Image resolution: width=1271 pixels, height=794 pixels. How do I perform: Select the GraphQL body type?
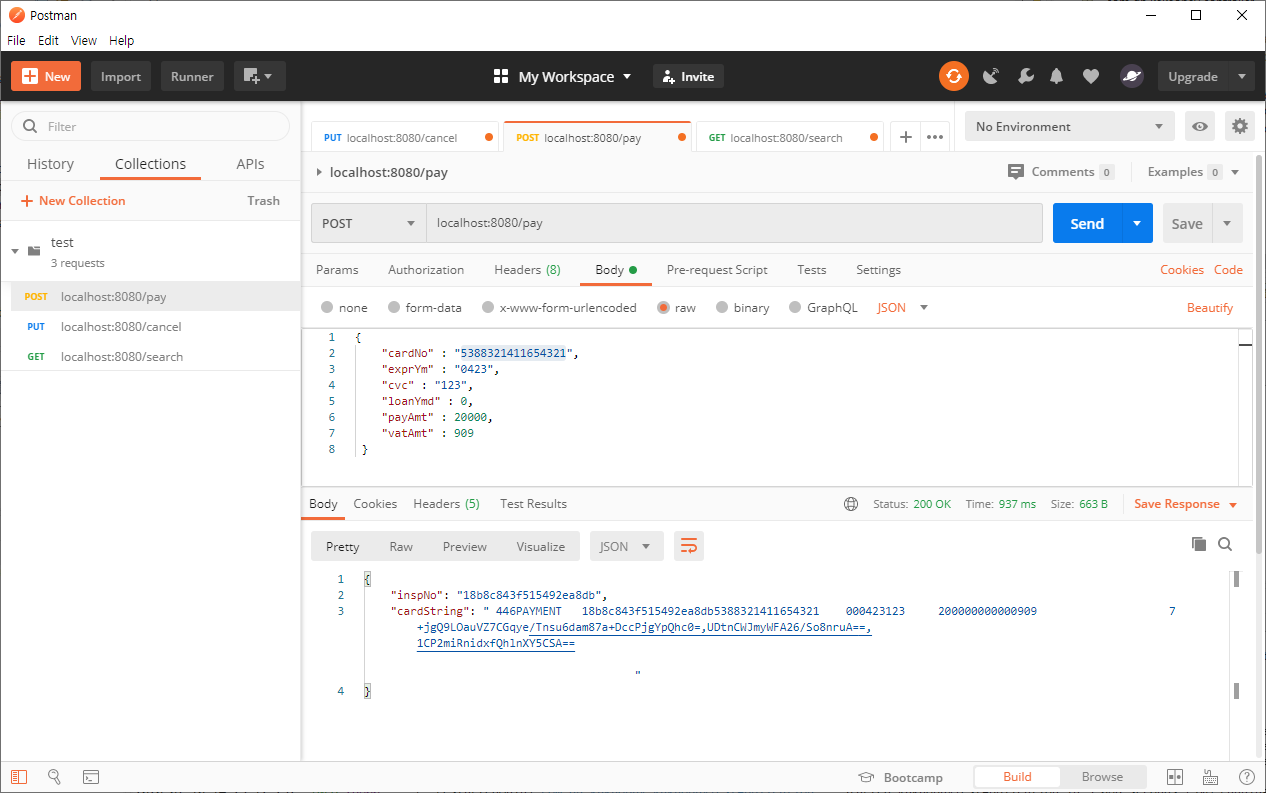(x=795, y=308)
